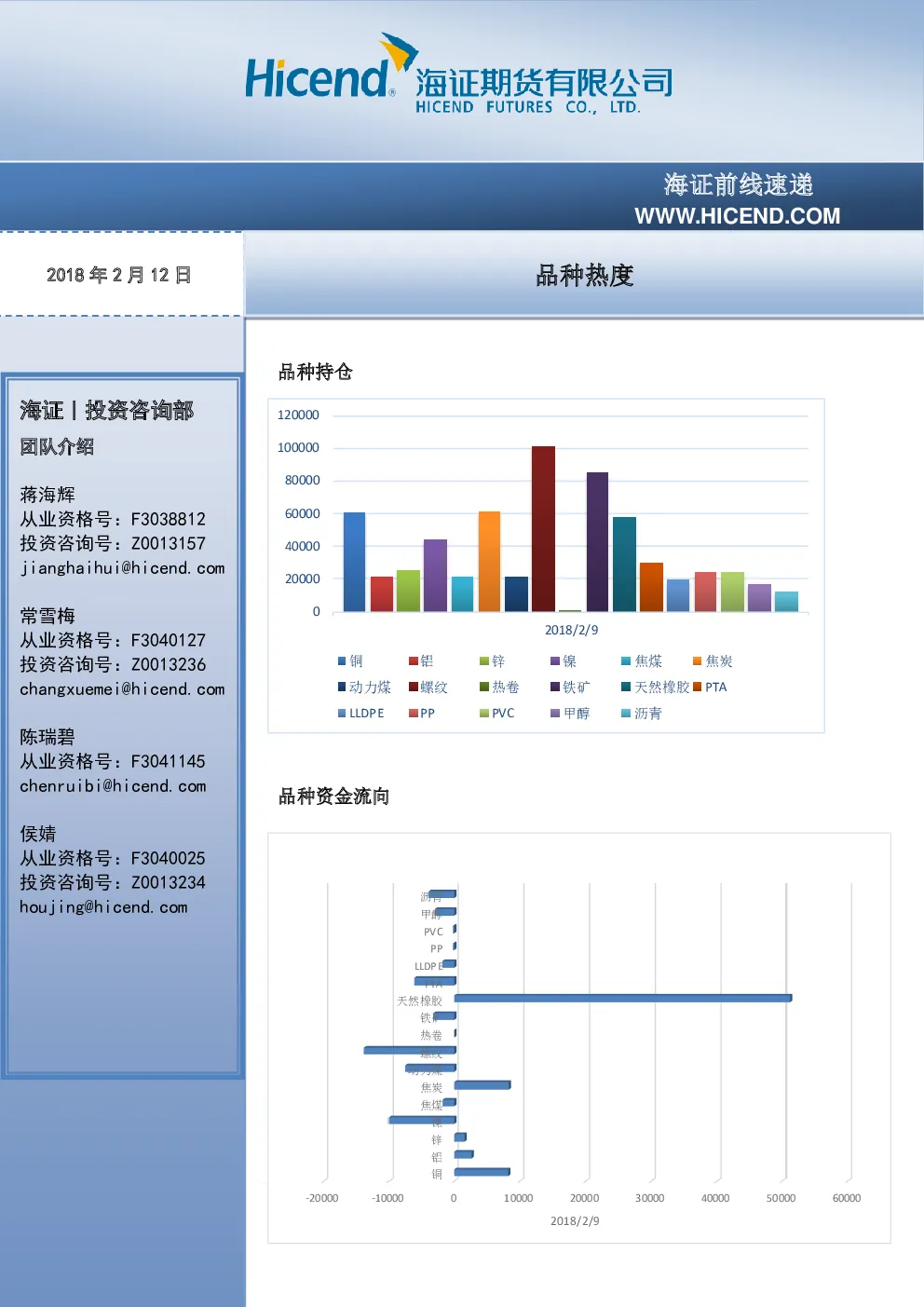Select qualification number F3041145

[x=168, y=761]
